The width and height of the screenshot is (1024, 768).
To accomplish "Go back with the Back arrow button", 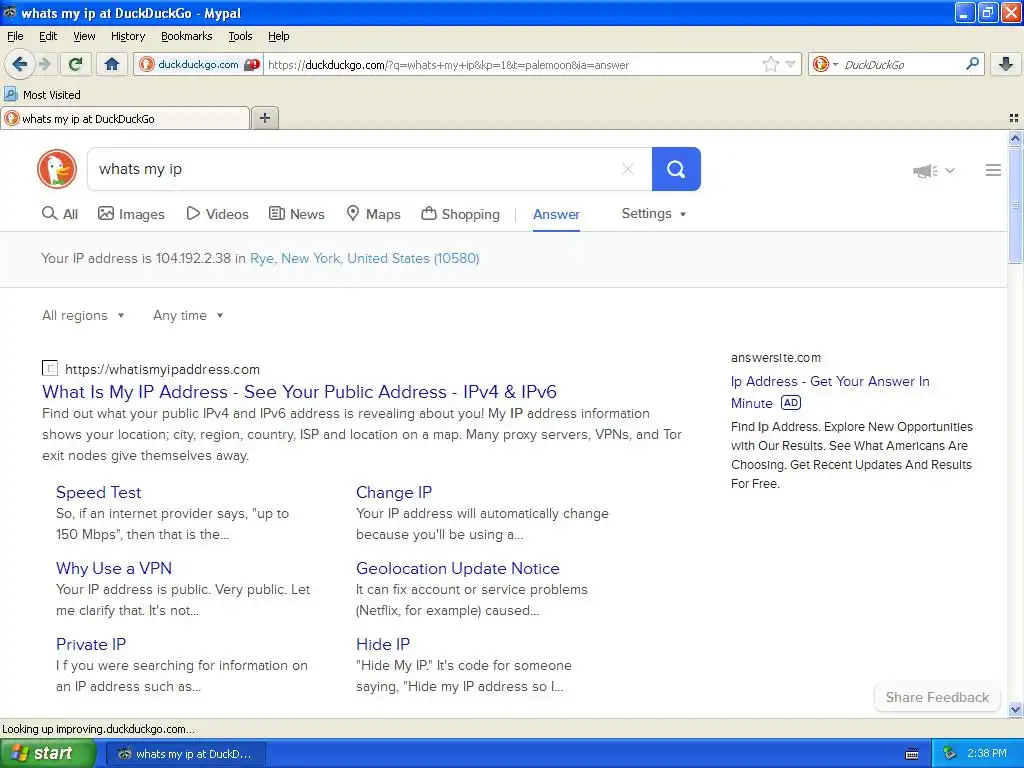I will [19, 64].
